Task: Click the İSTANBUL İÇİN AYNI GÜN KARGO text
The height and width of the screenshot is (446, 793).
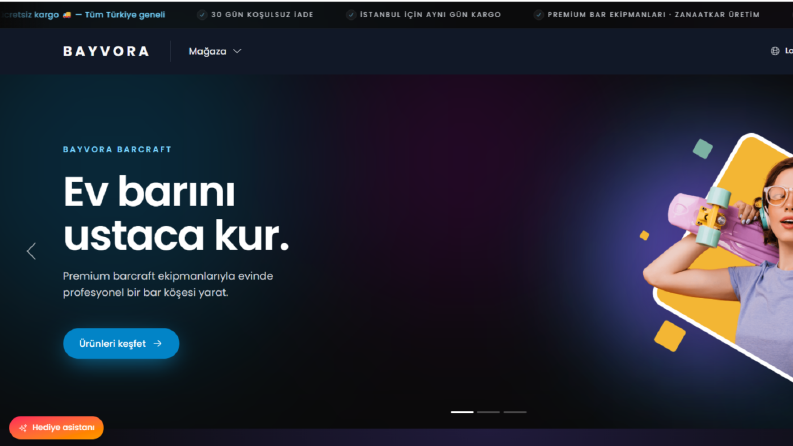Action: (x=430, y=15)
